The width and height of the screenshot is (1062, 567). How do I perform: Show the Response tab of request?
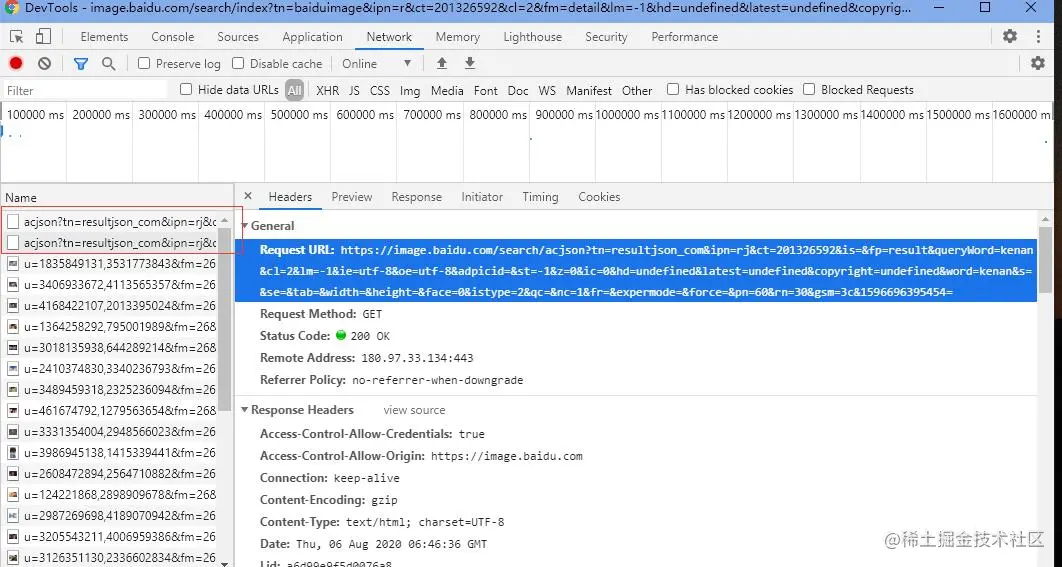[x=417, y=196]
